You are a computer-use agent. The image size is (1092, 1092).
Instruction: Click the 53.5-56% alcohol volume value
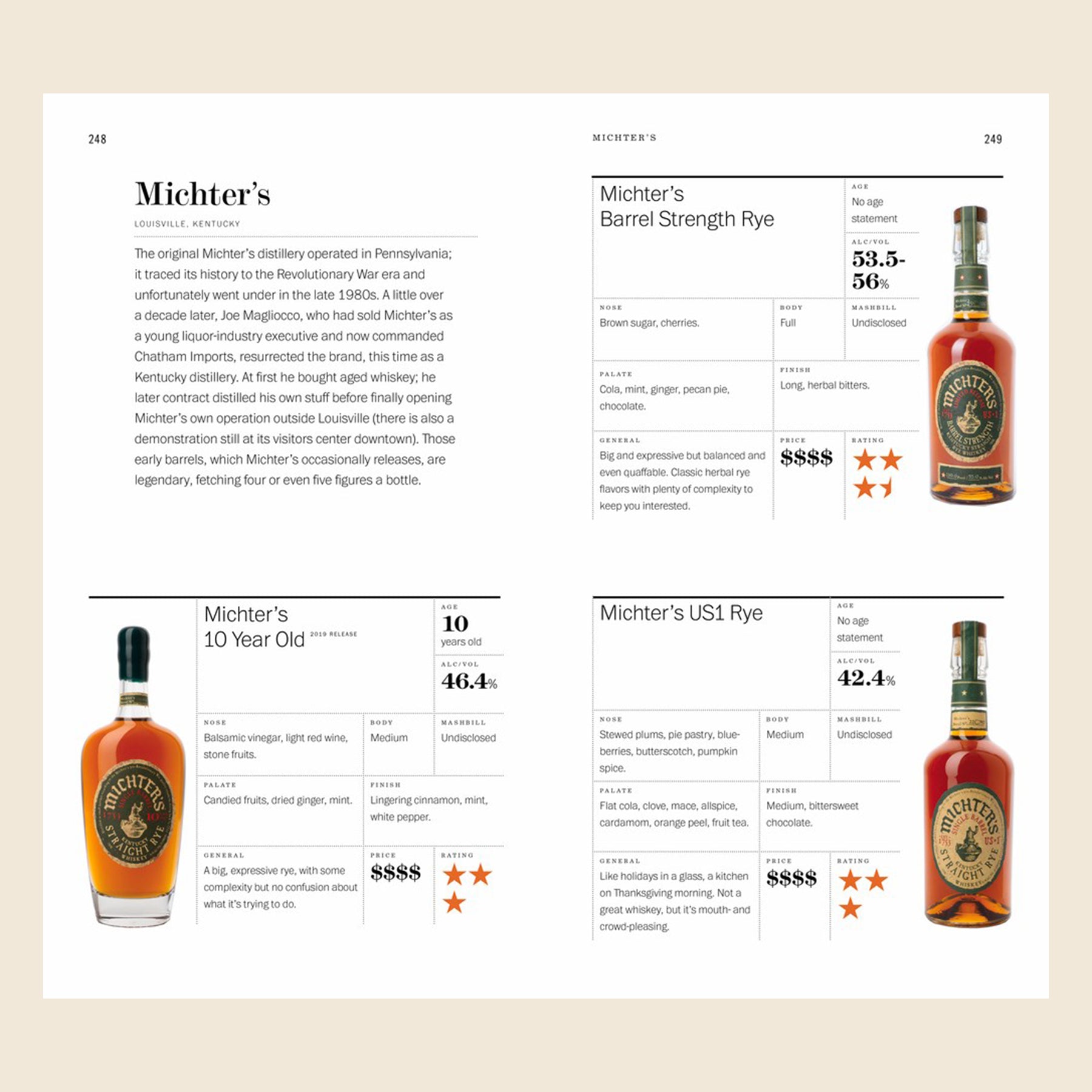pyautogui.click(x=878, y=270)
